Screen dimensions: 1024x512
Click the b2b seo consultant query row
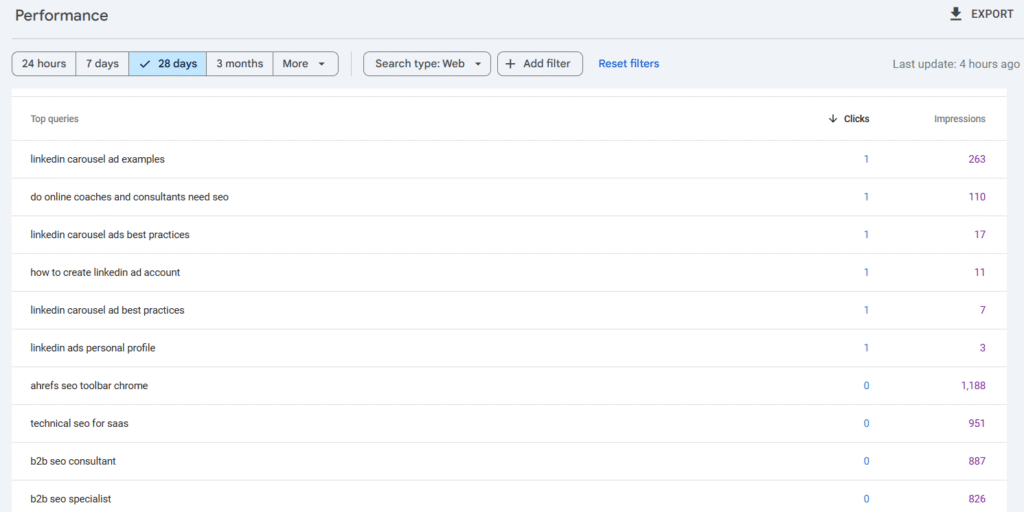click(73, 461)
